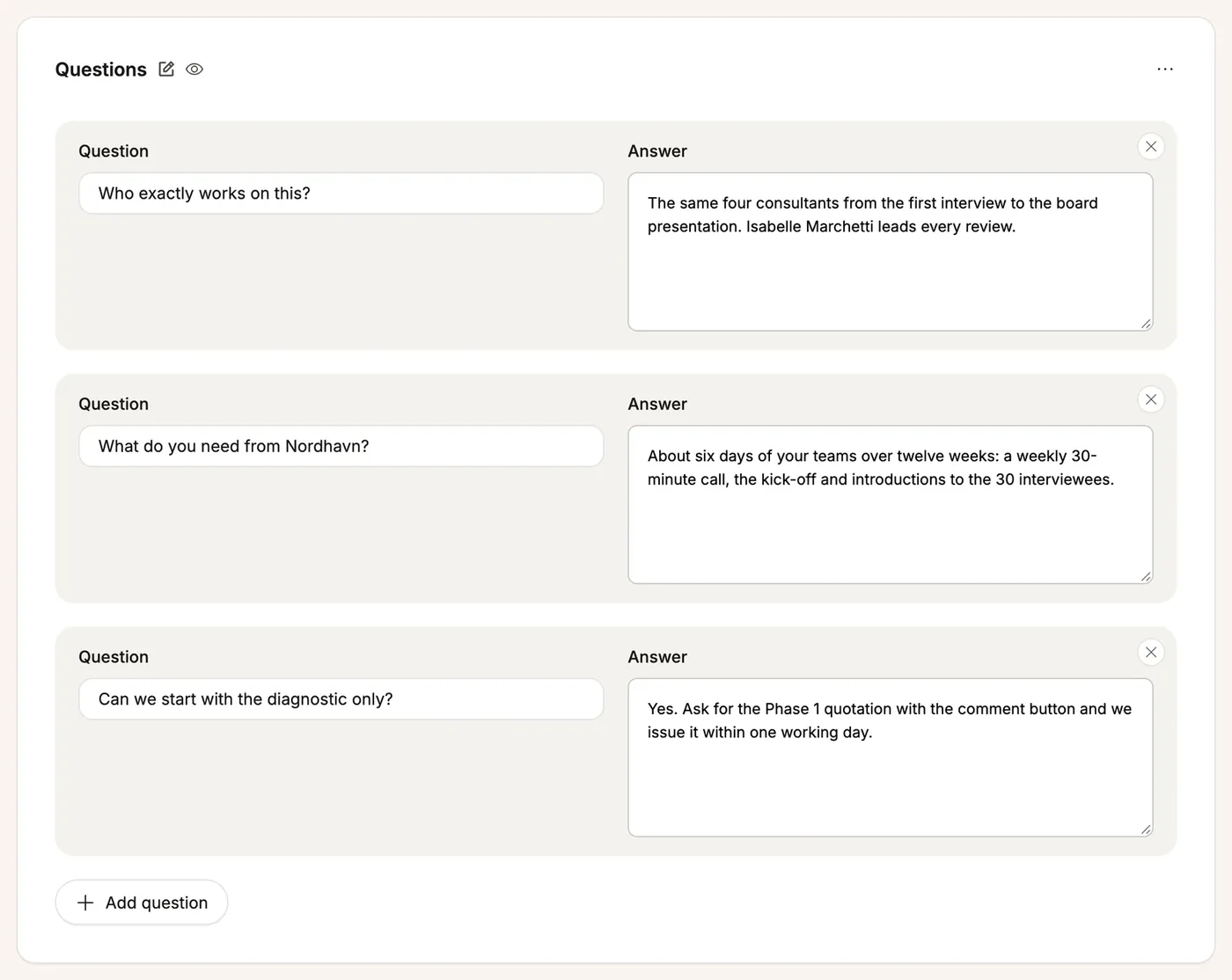This screenshot has height=980, width=1232.
Task: Remove the 'Who exactly works on this?' question
Action: tap(1151, 146)
